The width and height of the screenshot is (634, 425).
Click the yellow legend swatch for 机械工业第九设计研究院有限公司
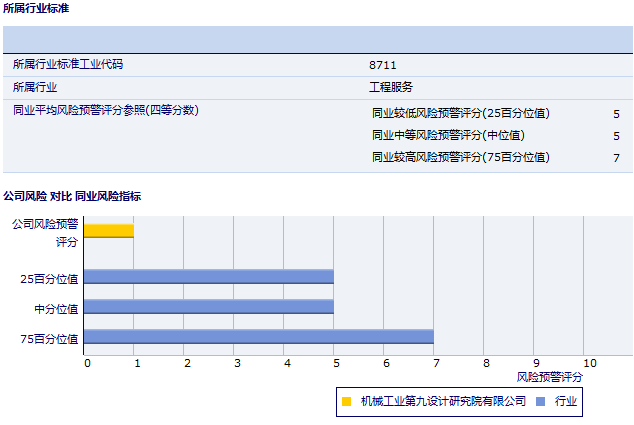pos(347,402)
